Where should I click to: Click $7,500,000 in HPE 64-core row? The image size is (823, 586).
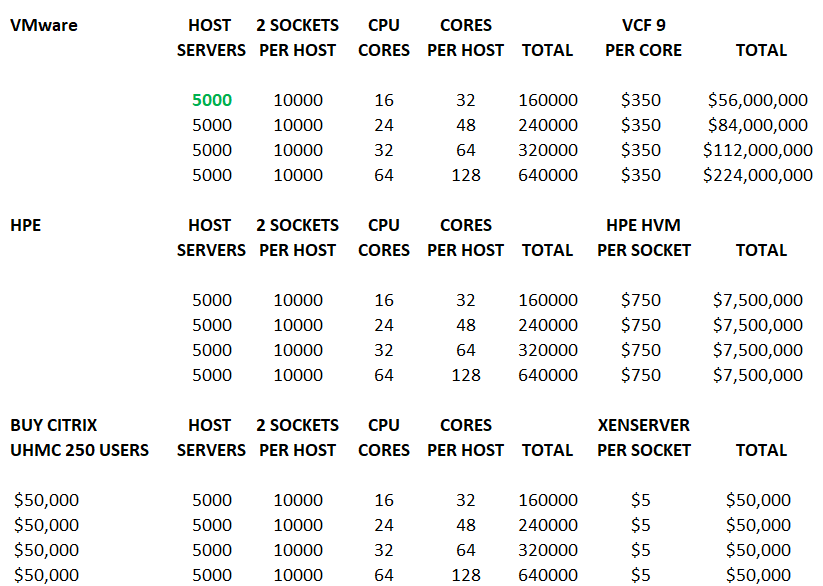757,375
